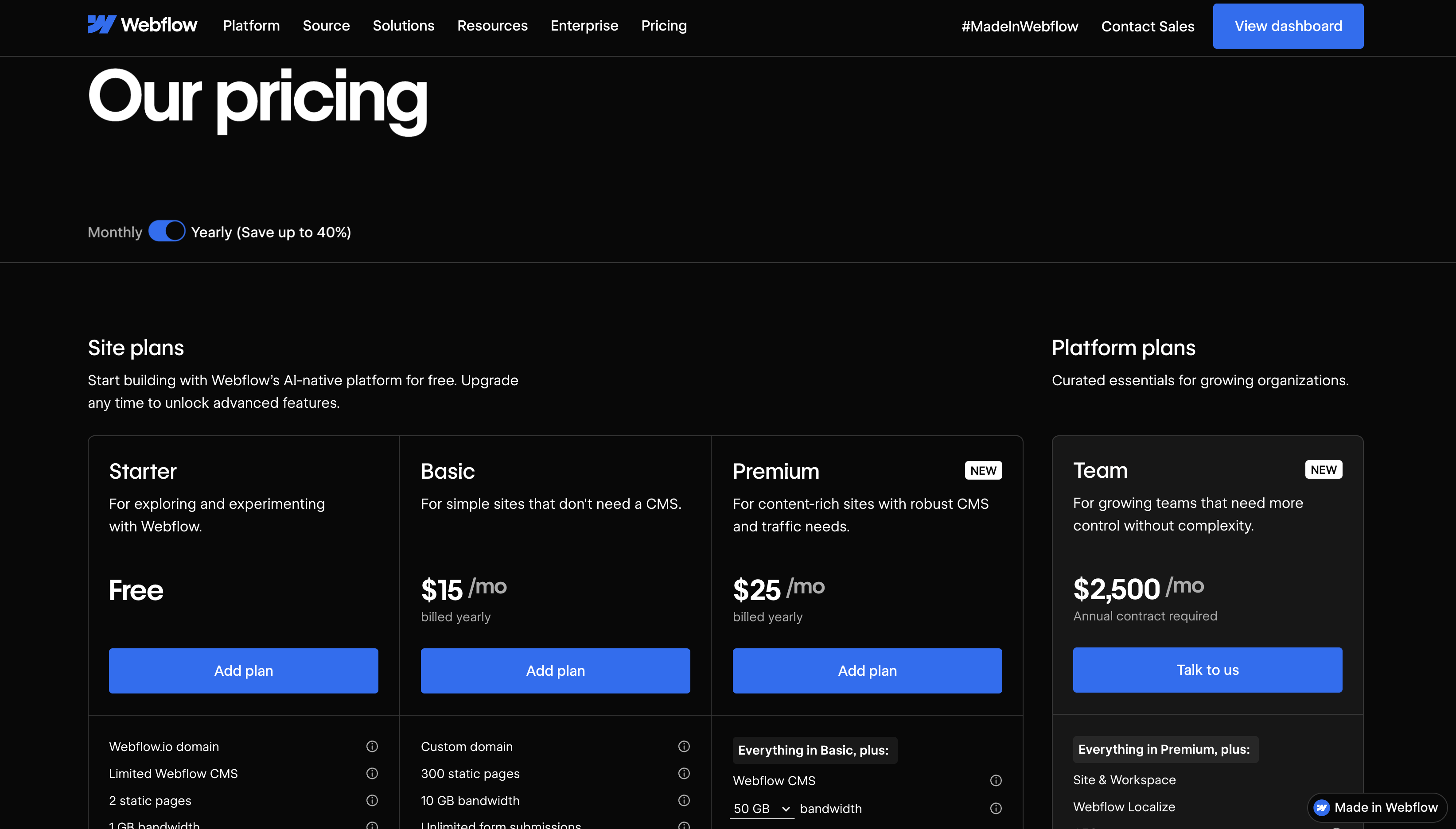Screen dimensions: 1456x829
Task: Open the Platform menu
Action: 251,26
